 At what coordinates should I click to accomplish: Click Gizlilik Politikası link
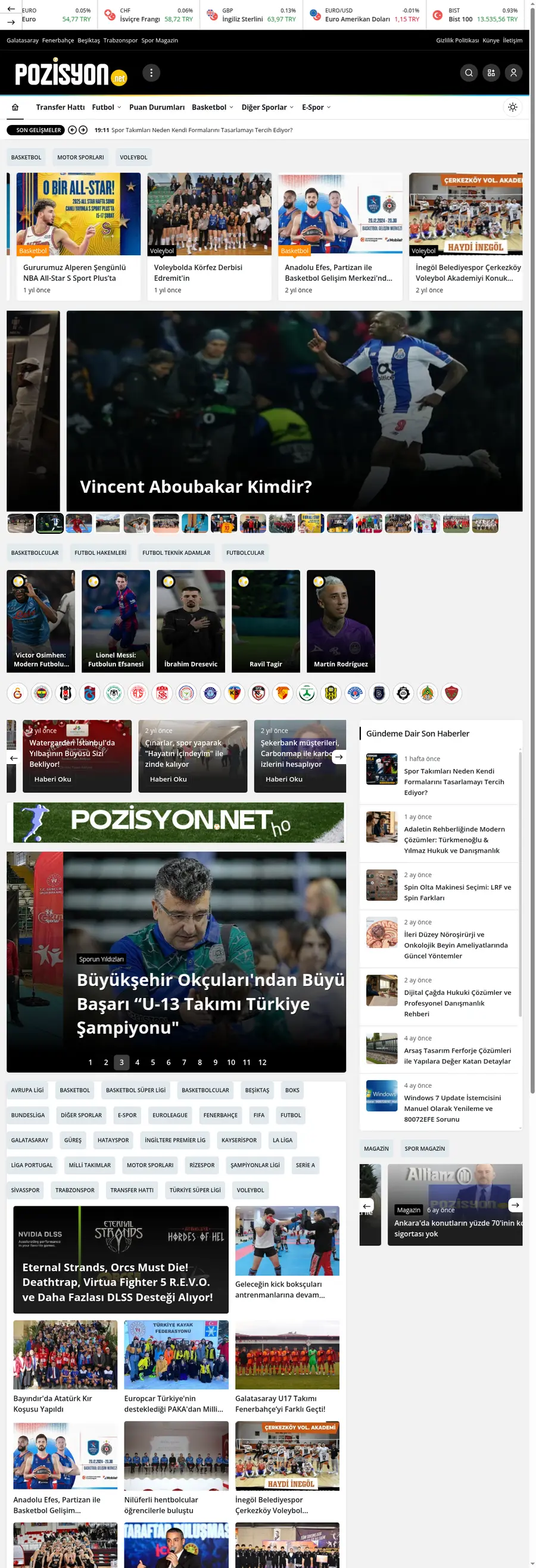(457, 40)
